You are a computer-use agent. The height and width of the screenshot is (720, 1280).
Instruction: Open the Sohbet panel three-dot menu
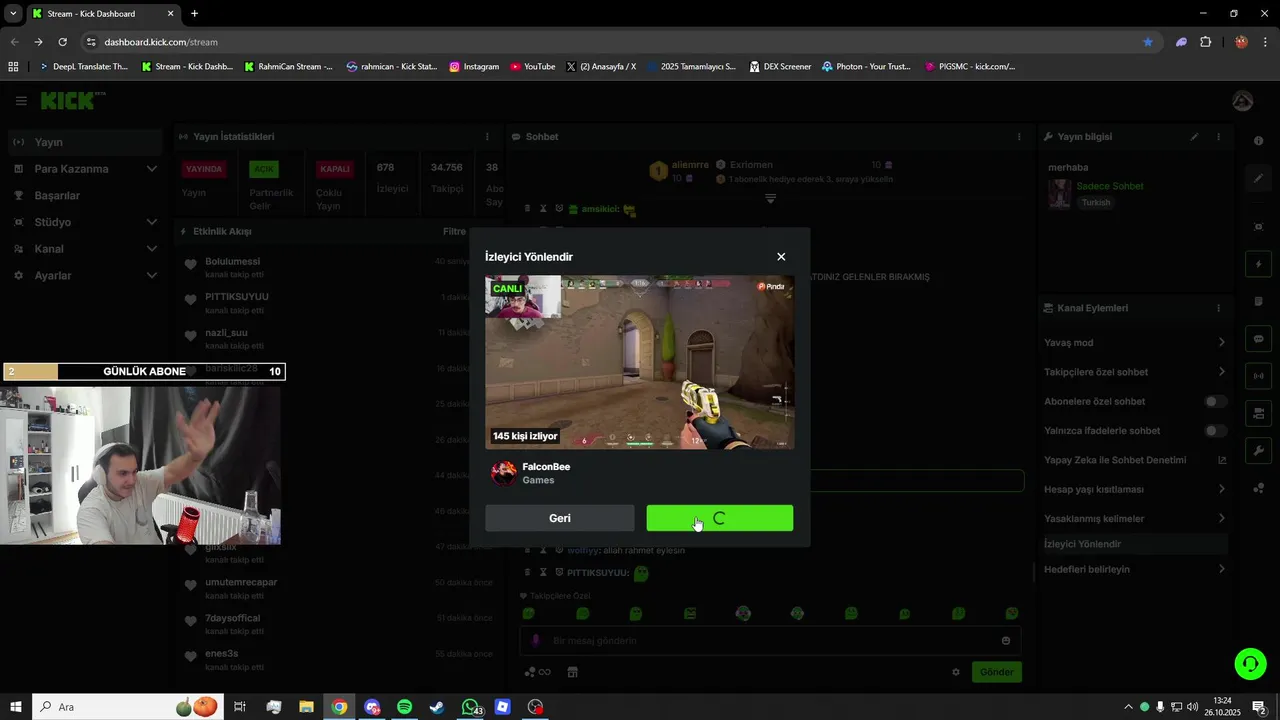click(1019, 137)
